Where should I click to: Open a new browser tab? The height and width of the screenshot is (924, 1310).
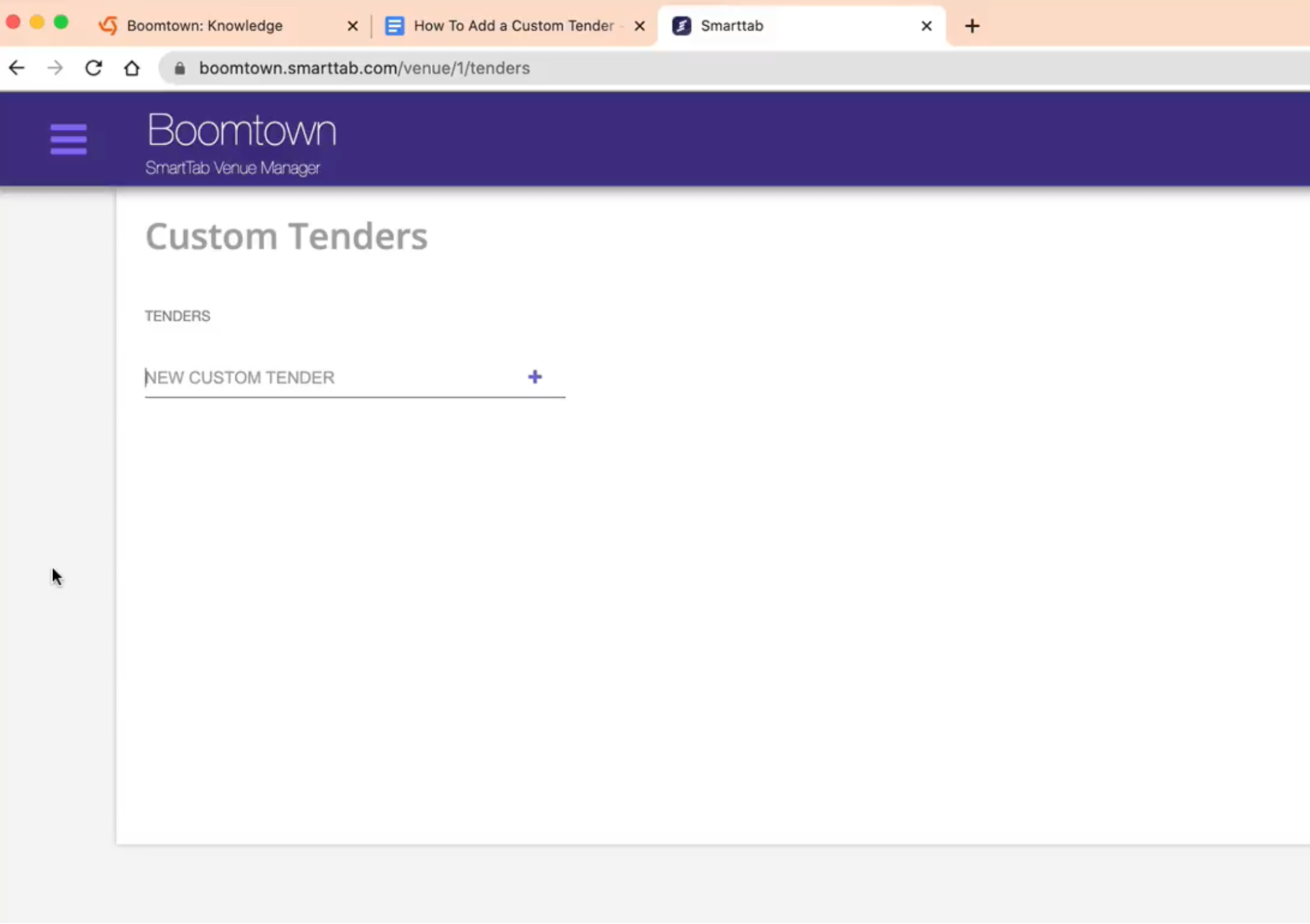pos(972,26)
